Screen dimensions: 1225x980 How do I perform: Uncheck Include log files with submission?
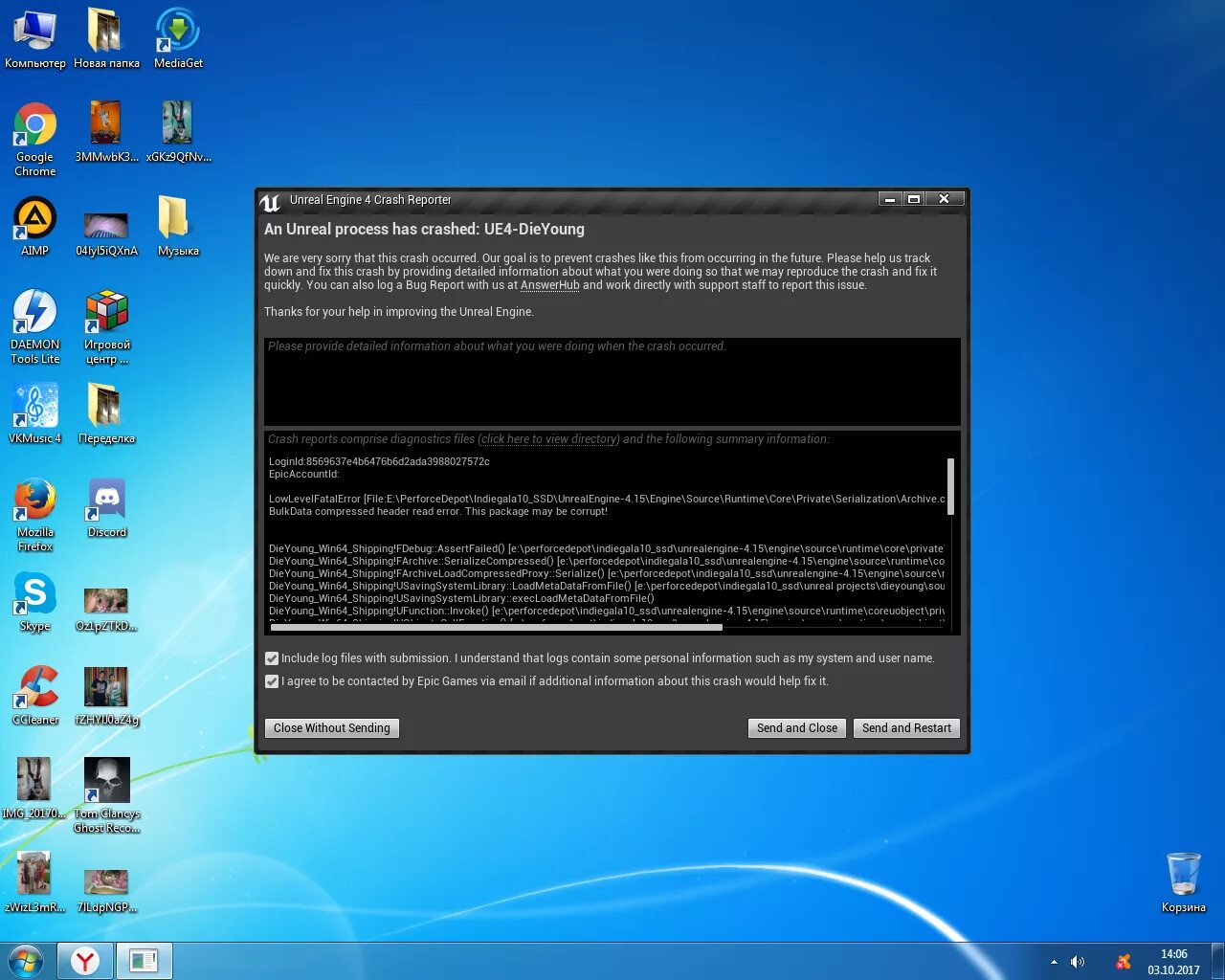point(272,658)
